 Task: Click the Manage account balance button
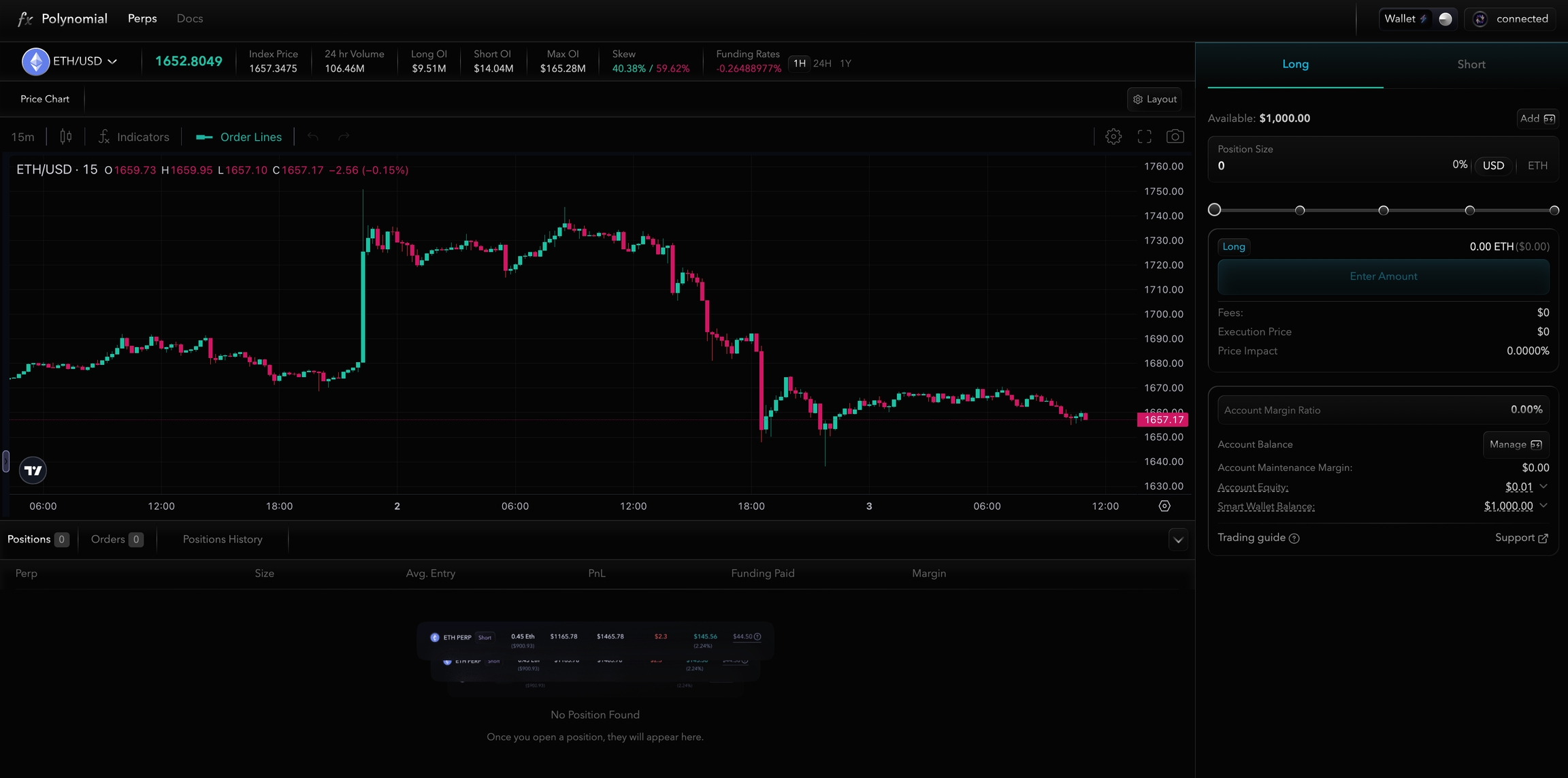(1515, 444)
